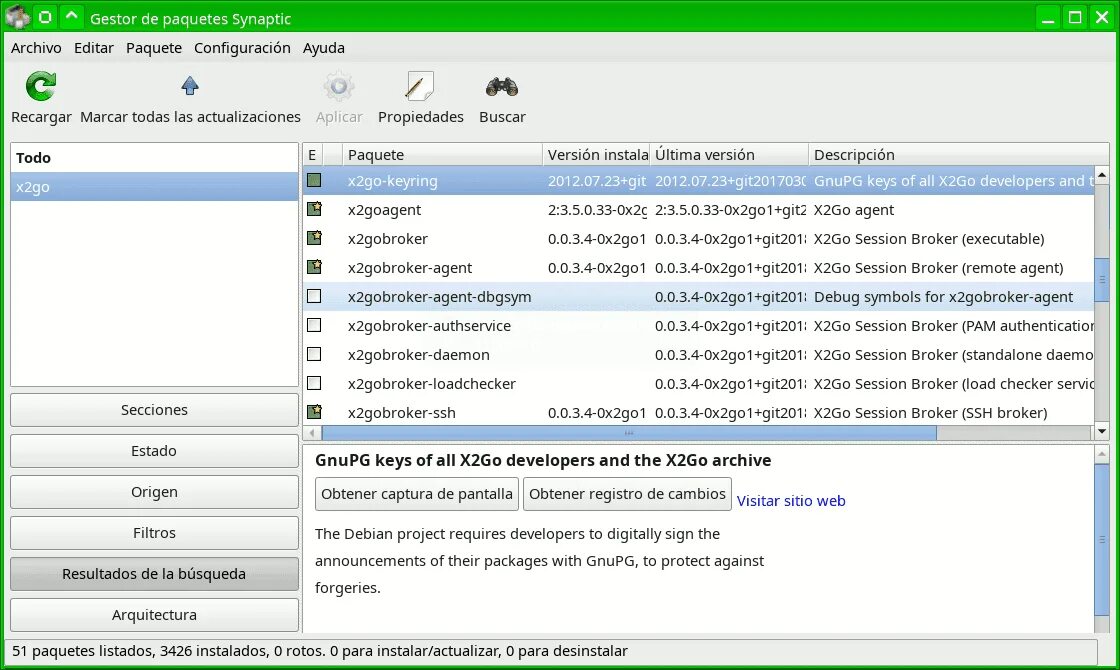The width and height of the screenshot is (1120, 670).
Task: Select x2go search result in filter list
Action: [x=154, y=186]
